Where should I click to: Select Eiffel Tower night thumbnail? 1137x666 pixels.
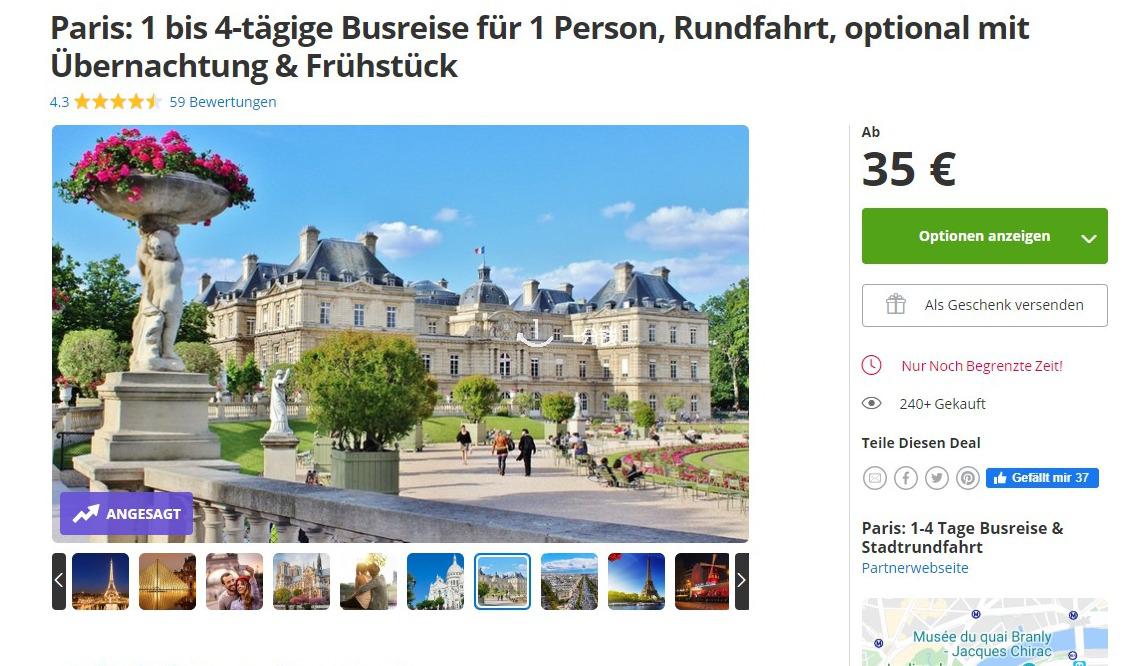(x=101, y=581)
